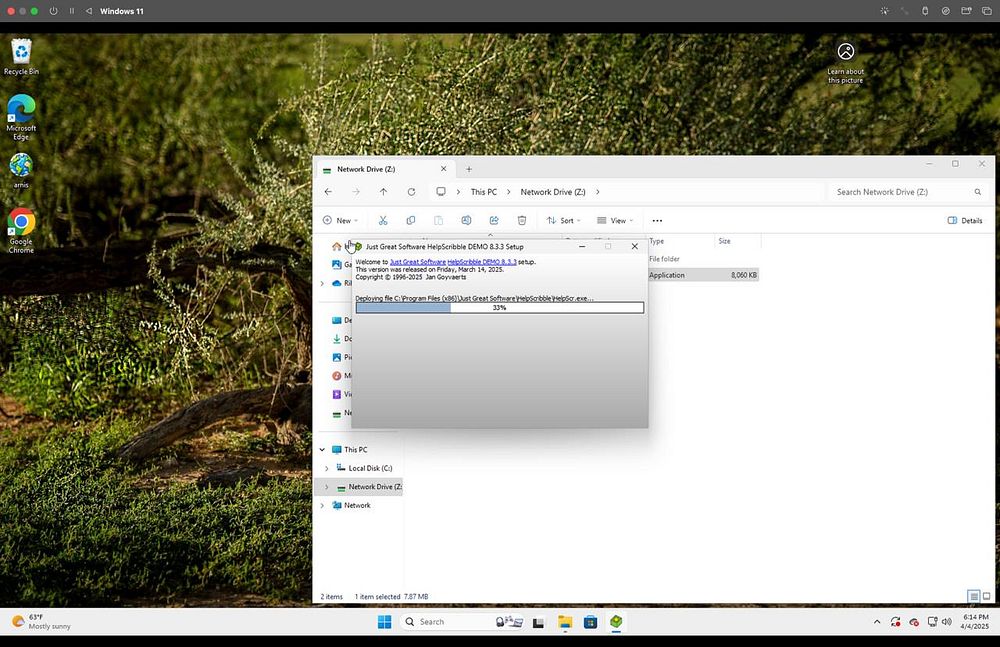Click the 33% installation progress bar
The image size is (1000, 647).
(x=499, y=308)
